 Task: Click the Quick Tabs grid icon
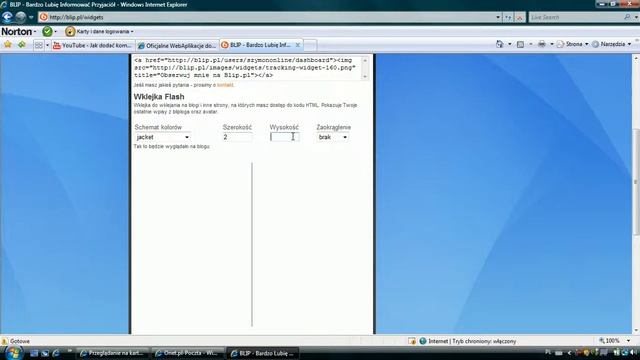(x=38, y=45)
